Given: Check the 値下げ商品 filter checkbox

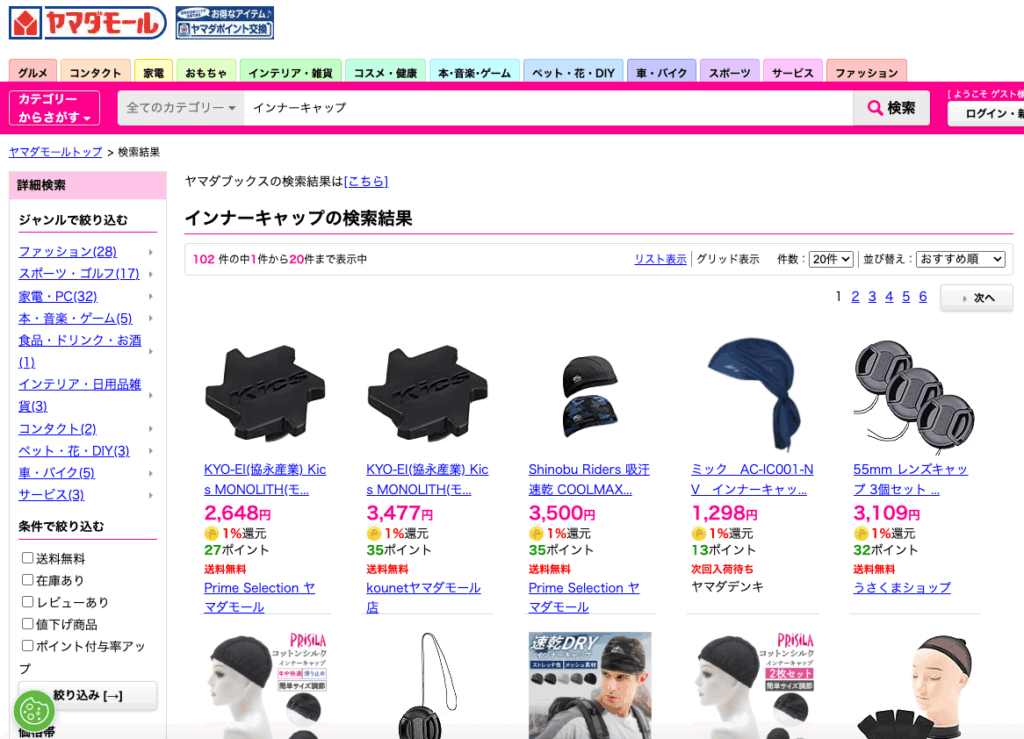Looking at the screenshot, I should click(x=27, y=623).
